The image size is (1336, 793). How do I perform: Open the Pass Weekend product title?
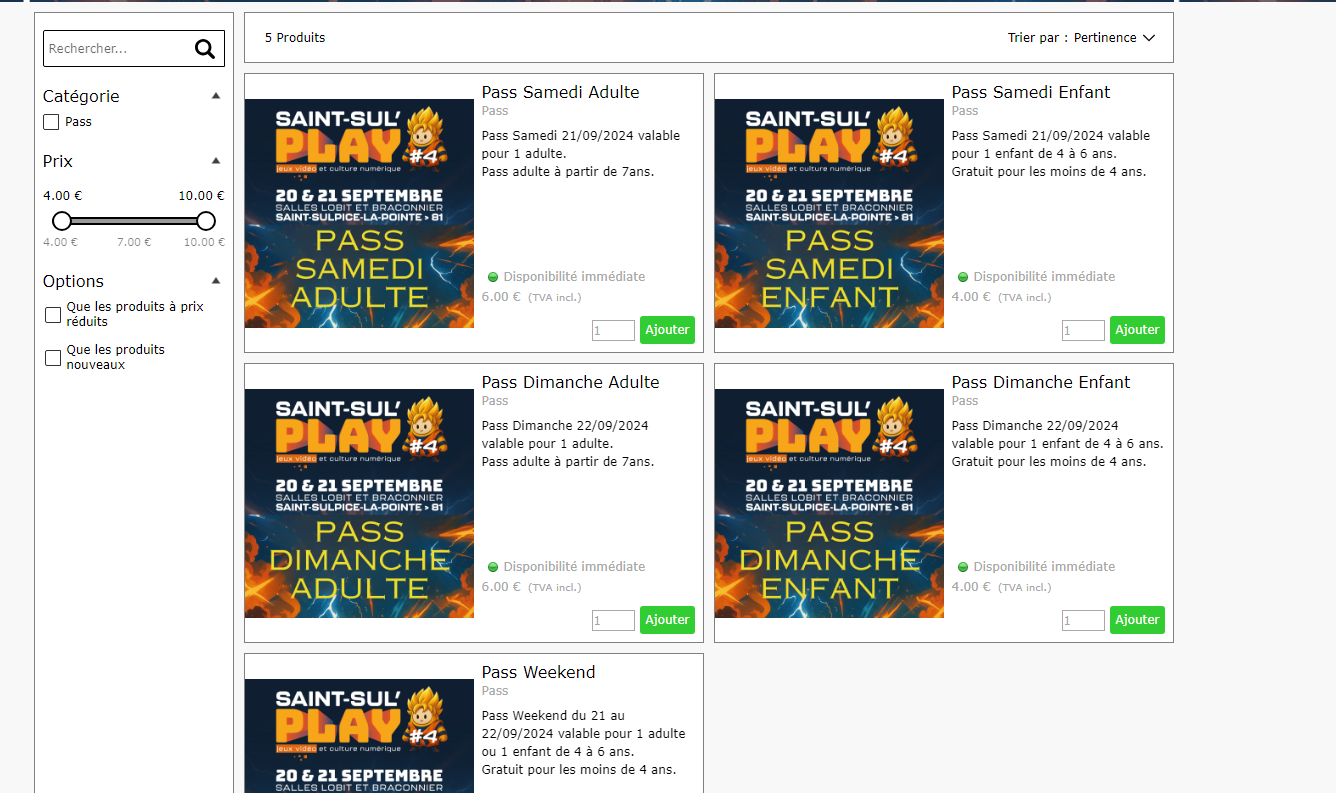click(538, 672)
